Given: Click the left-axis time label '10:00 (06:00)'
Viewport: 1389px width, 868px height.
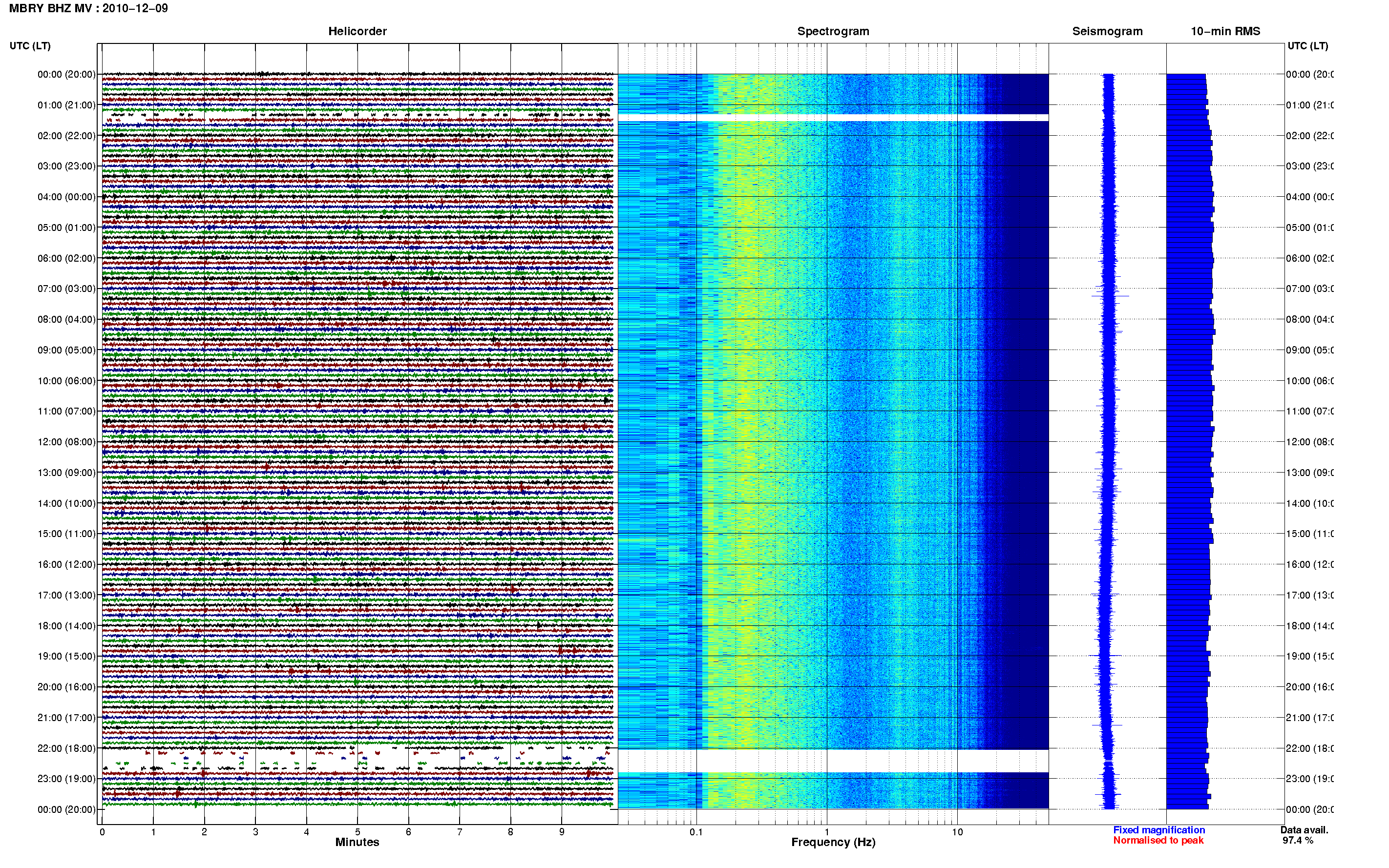Looking at the screenshot, I should pos(66,381).
